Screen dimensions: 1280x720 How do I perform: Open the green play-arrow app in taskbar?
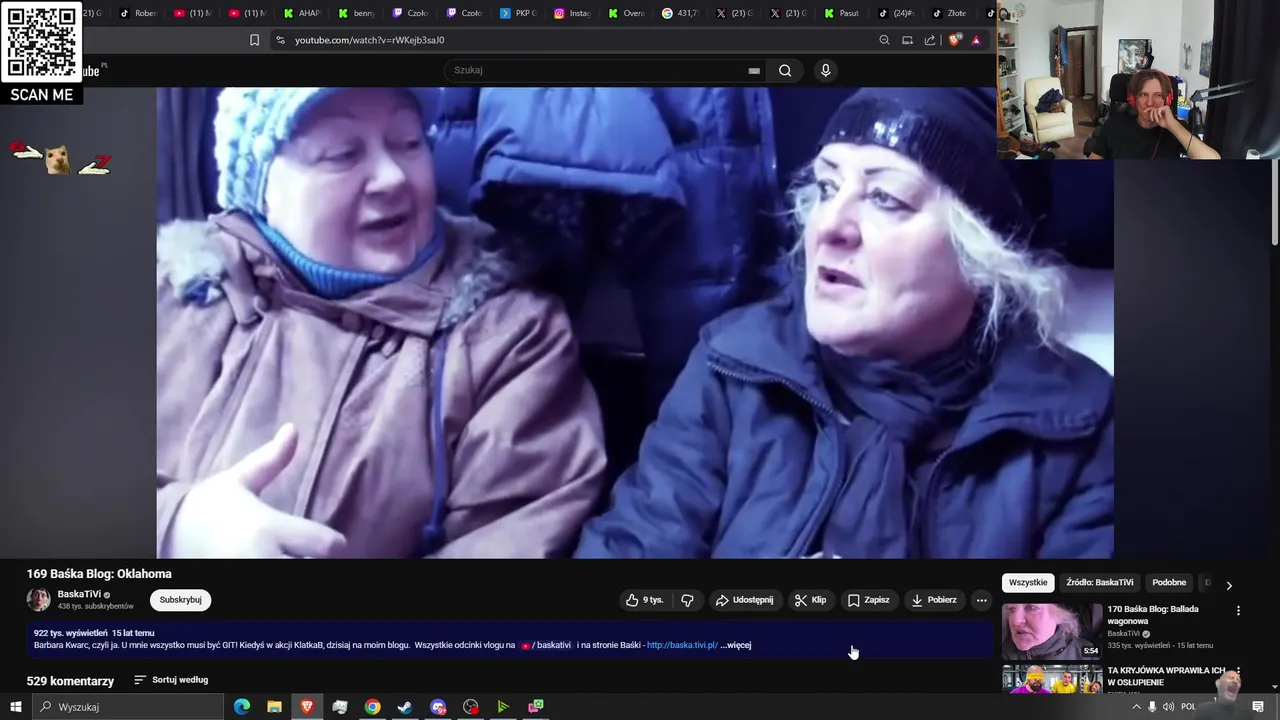pos(503,707)
